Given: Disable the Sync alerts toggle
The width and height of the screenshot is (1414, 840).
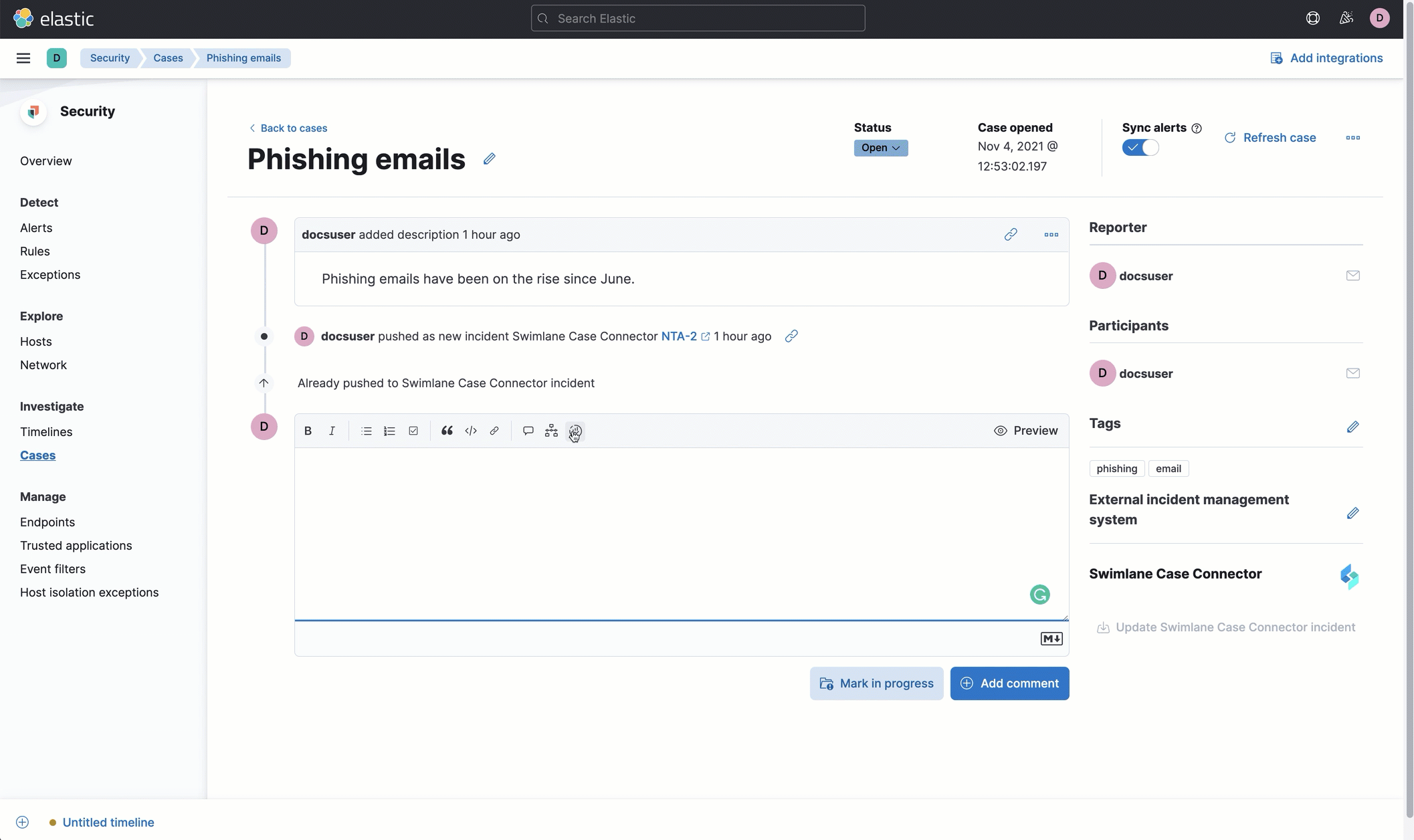Looking at the screenshot, I should click(x=1140, y=147).
